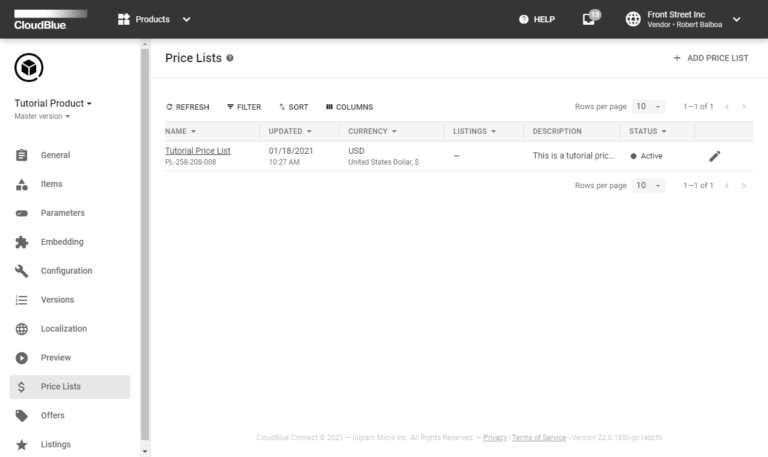Expand the Products dropdown chevron
This screenshot has width=768, height=457.
click(x=186, y=20)
